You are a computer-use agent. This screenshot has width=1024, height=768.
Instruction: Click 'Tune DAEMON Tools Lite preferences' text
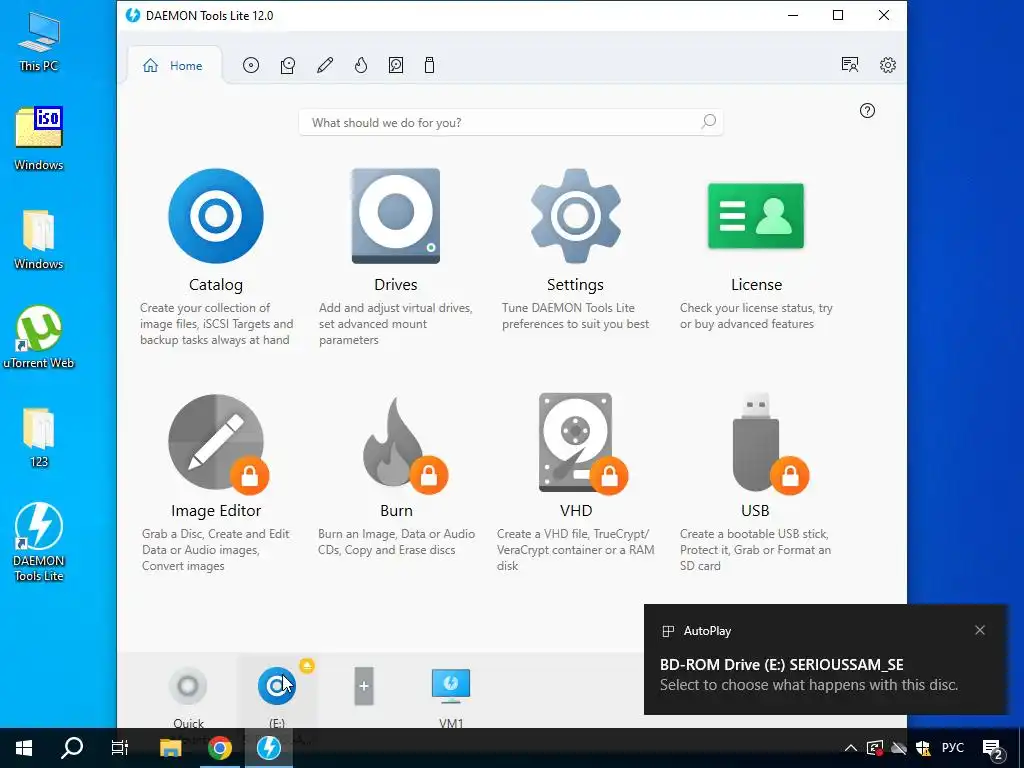click(575, 315)
